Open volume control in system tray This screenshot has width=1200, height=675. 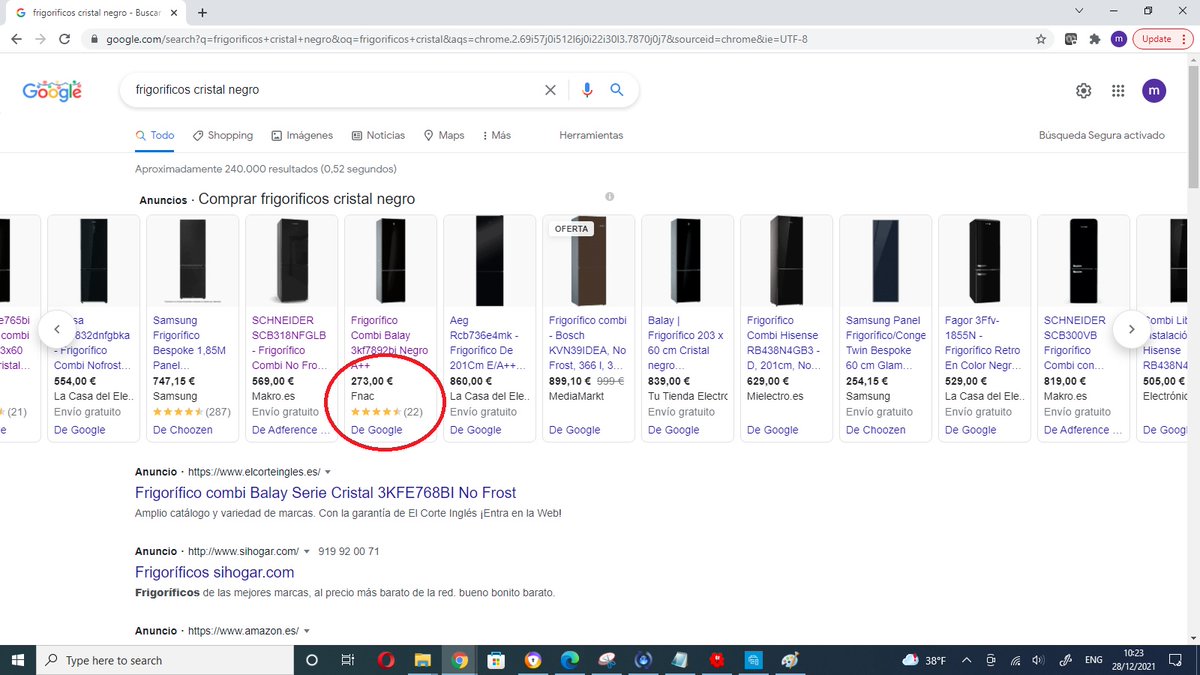(x=1039, y=660)
